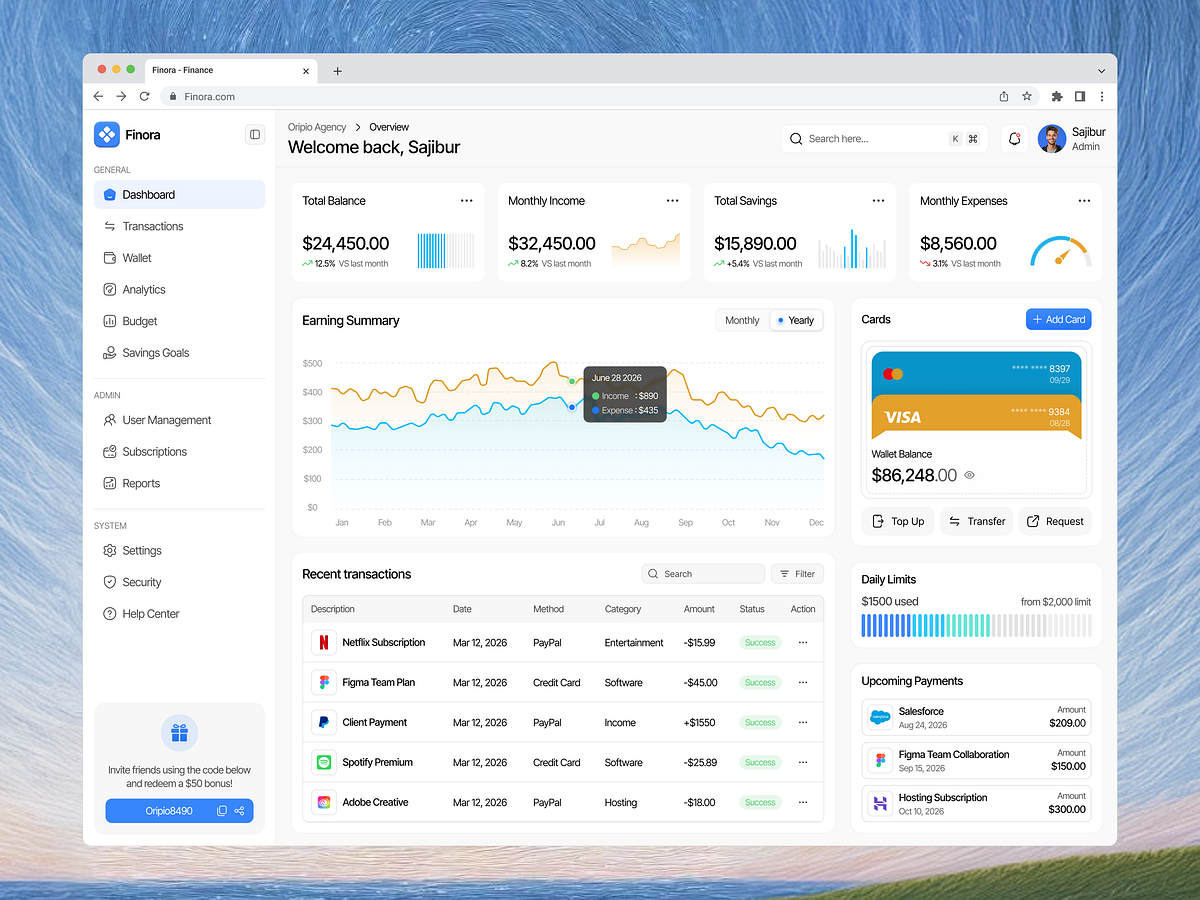Screen dimensions: 1200x900
Task: Share the referral code icon
Action: tap(240, 811)
